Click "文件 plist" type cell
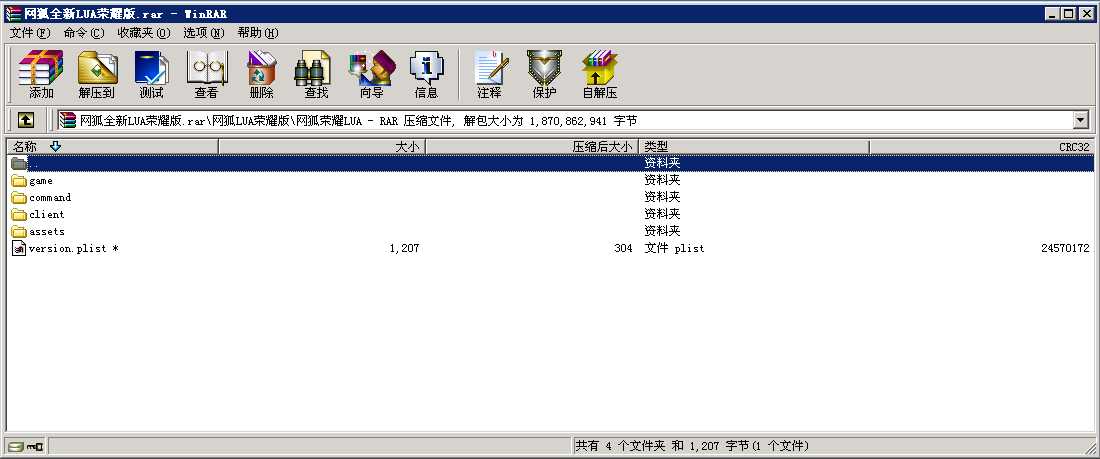 (674, 248)
